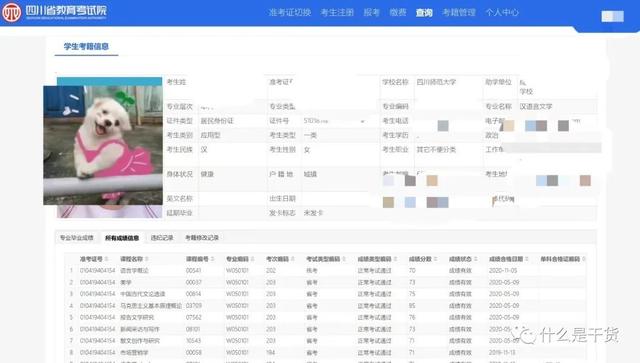Sort table by 课程名称 column icon
Viewport: 640px width, 363px height.
point(147,259)
